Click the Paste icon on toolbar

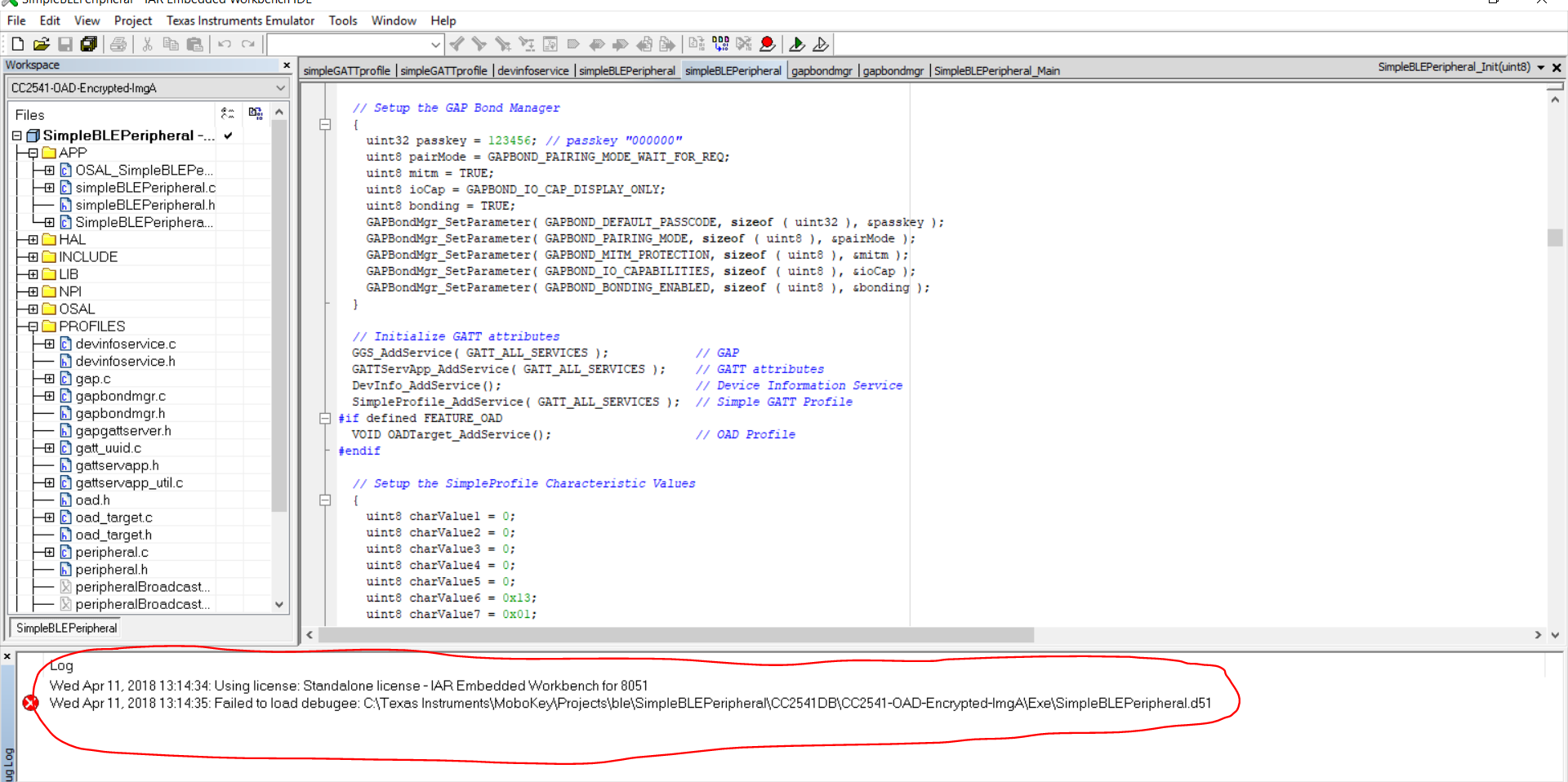[x=195, y=44]
